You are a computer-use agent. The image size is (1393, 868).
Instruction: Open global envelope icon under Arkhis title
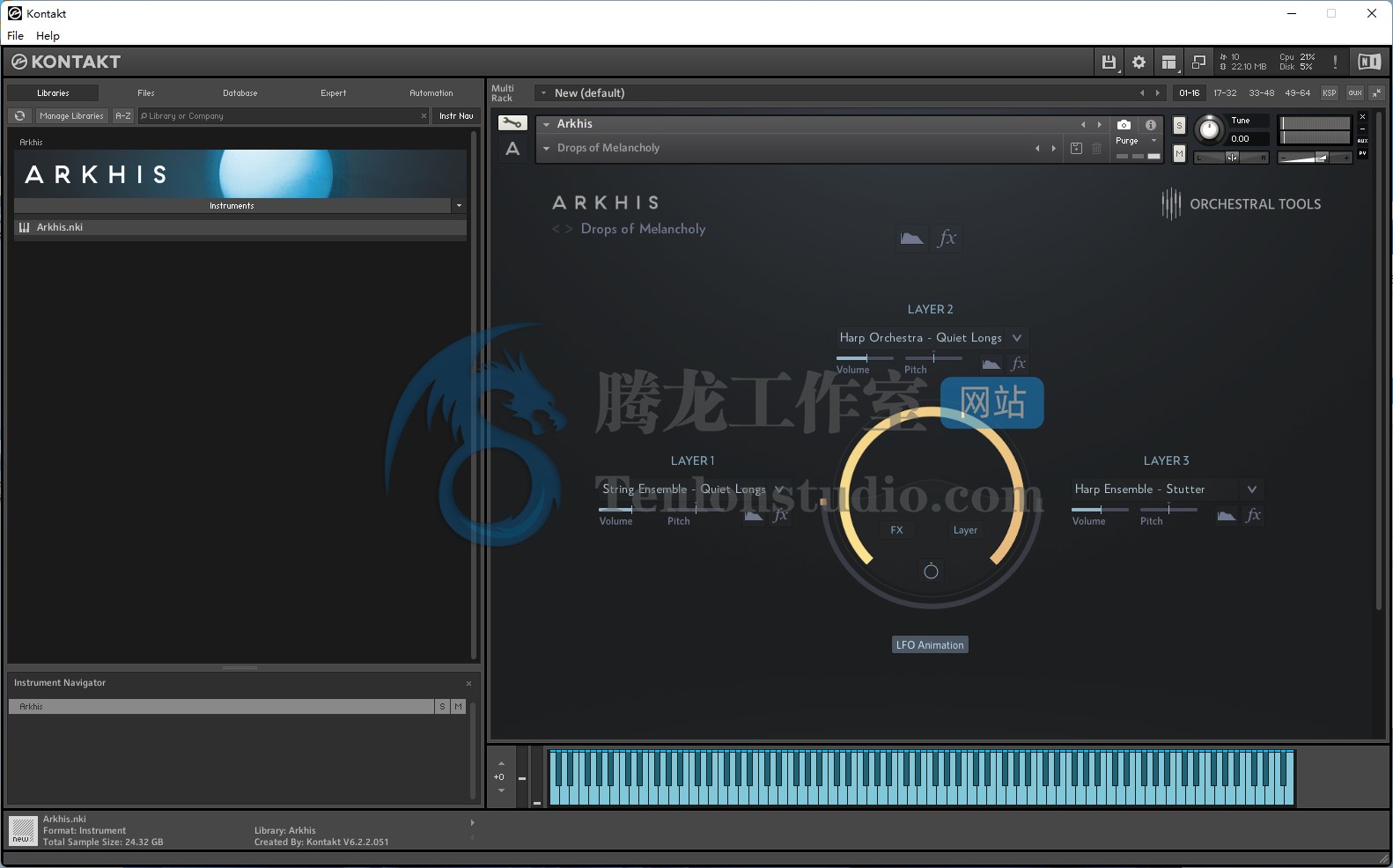click(x=912, y=238)
